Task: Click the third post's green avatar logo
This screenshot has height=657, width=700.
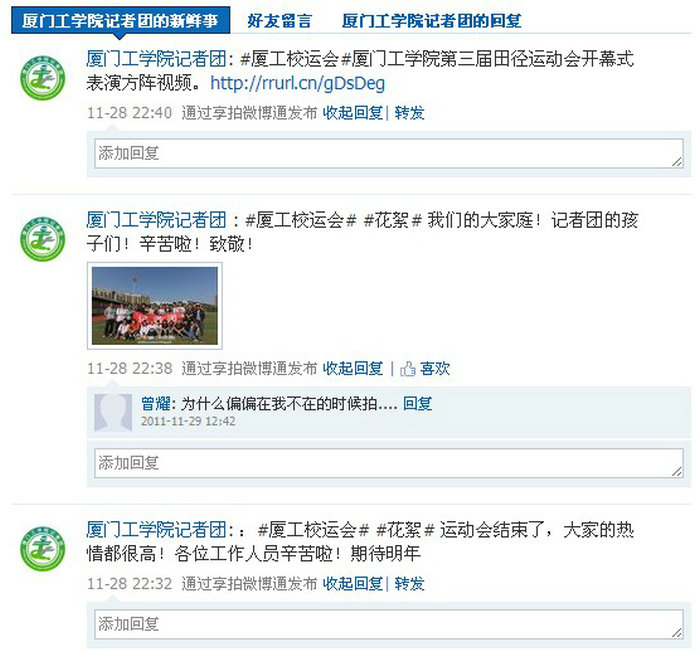Action: pos(42,548)
